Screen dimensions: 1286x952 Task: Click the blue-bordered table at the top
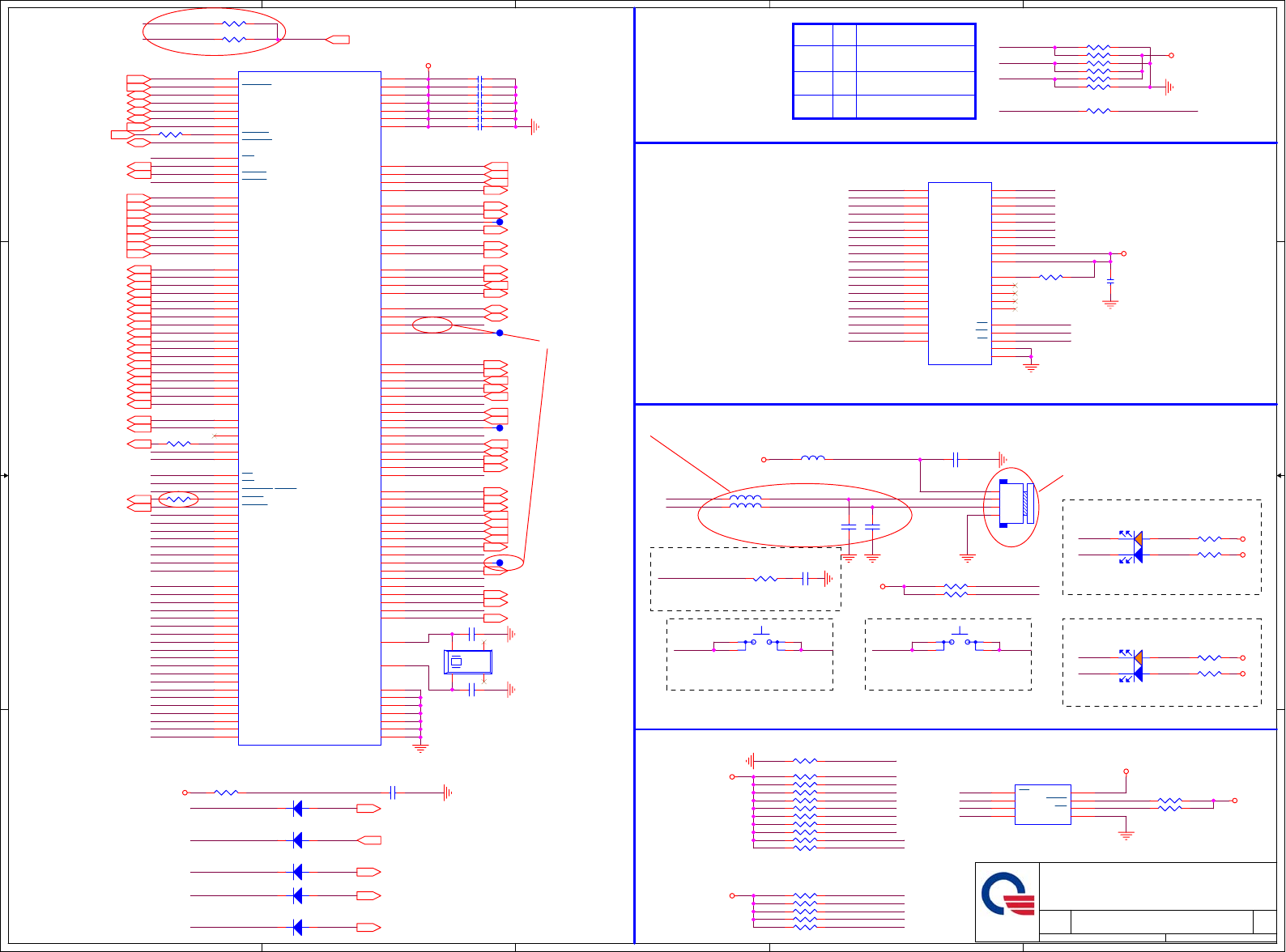(884, 71)
